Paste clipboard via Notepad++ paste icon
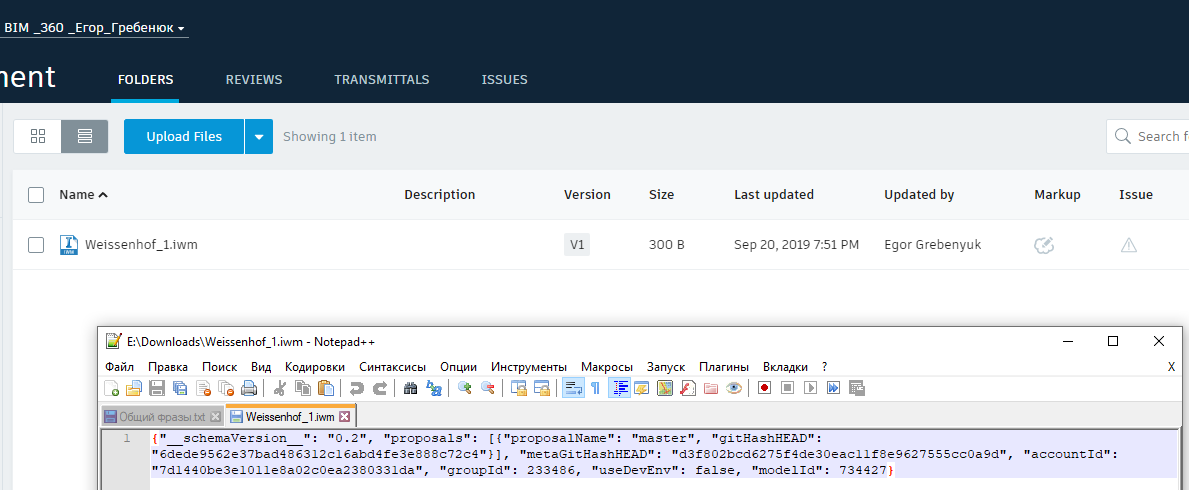1189x490 pixels. [x=326, y=388]
